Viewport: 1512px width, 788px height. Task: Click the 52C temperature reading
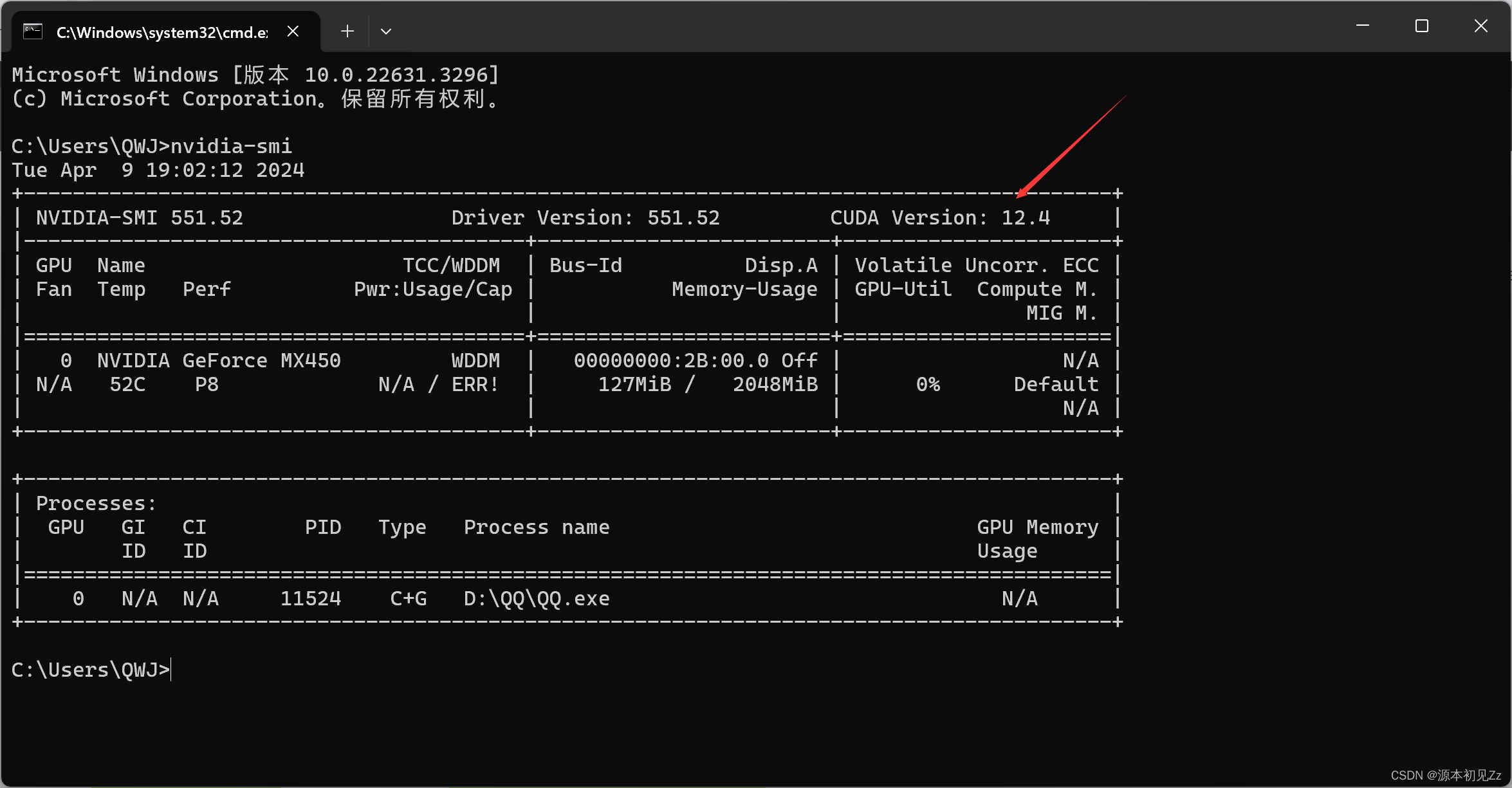click(x=127, y=385)
